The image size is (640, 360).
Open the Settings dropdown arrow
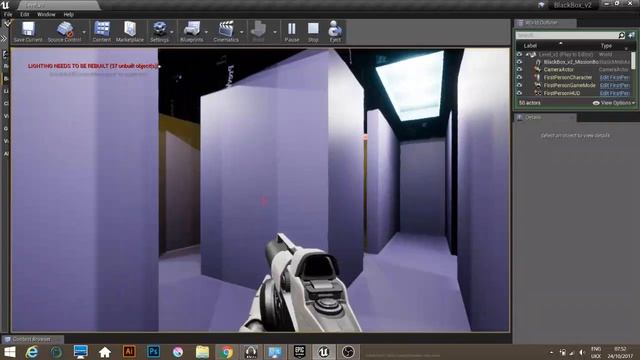click(172, 32)
